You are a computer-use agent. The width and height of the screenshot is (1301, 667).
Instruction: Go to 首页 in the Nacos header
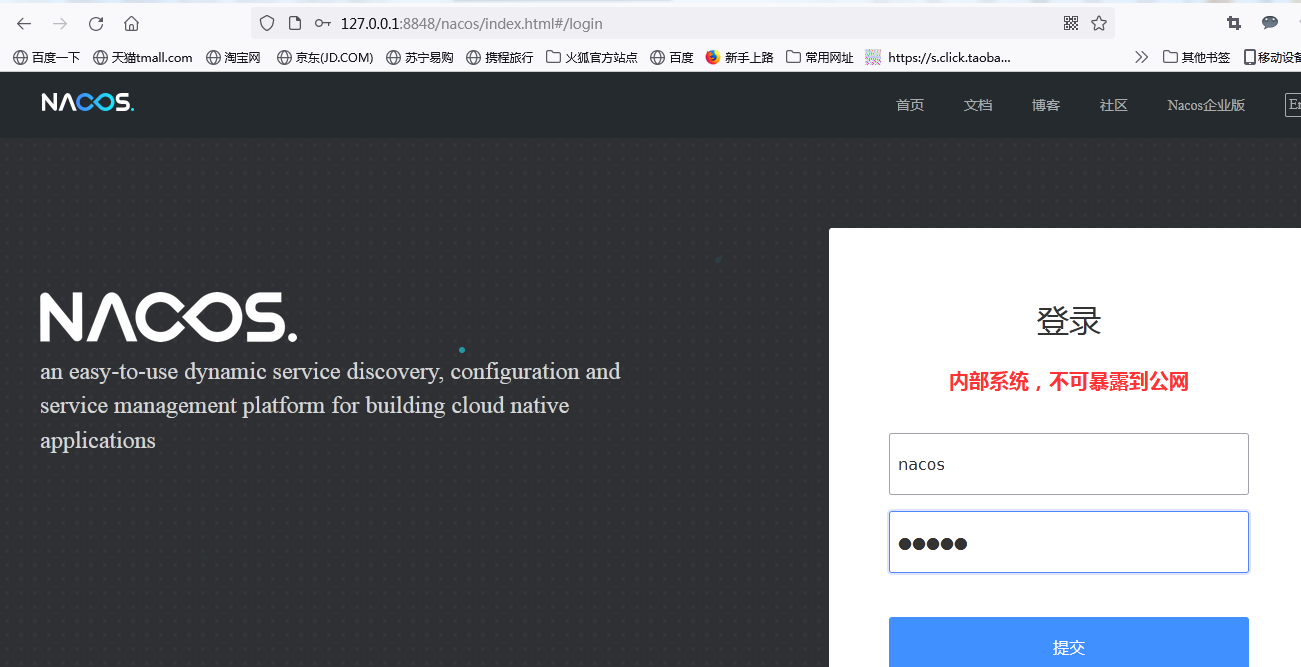(x=910, y=105)
